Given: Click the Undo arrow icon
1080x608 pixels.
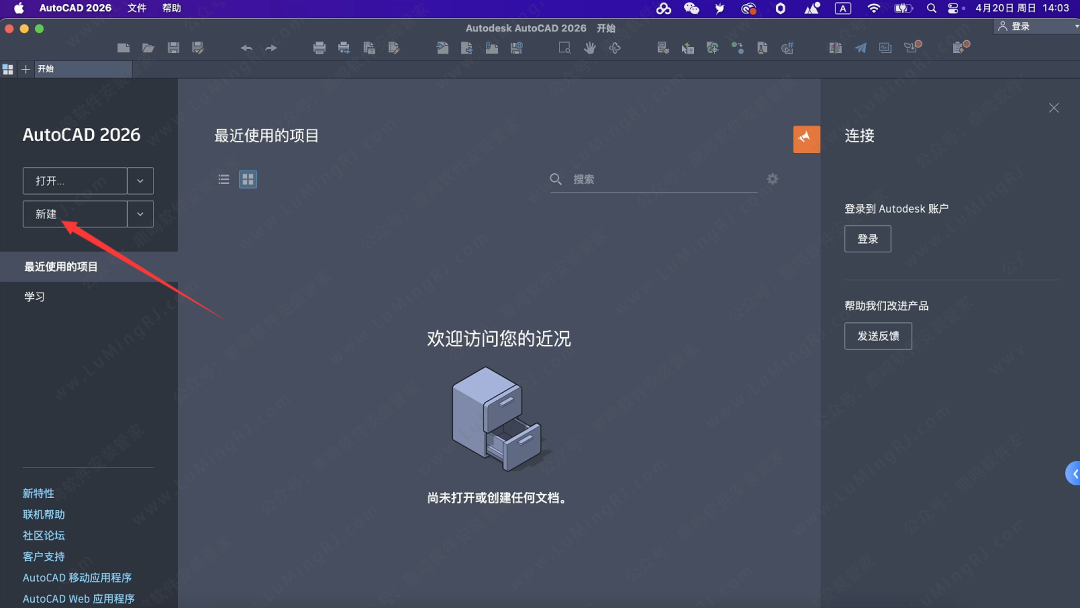Looking at the screenshot, I should click(246, 47).
